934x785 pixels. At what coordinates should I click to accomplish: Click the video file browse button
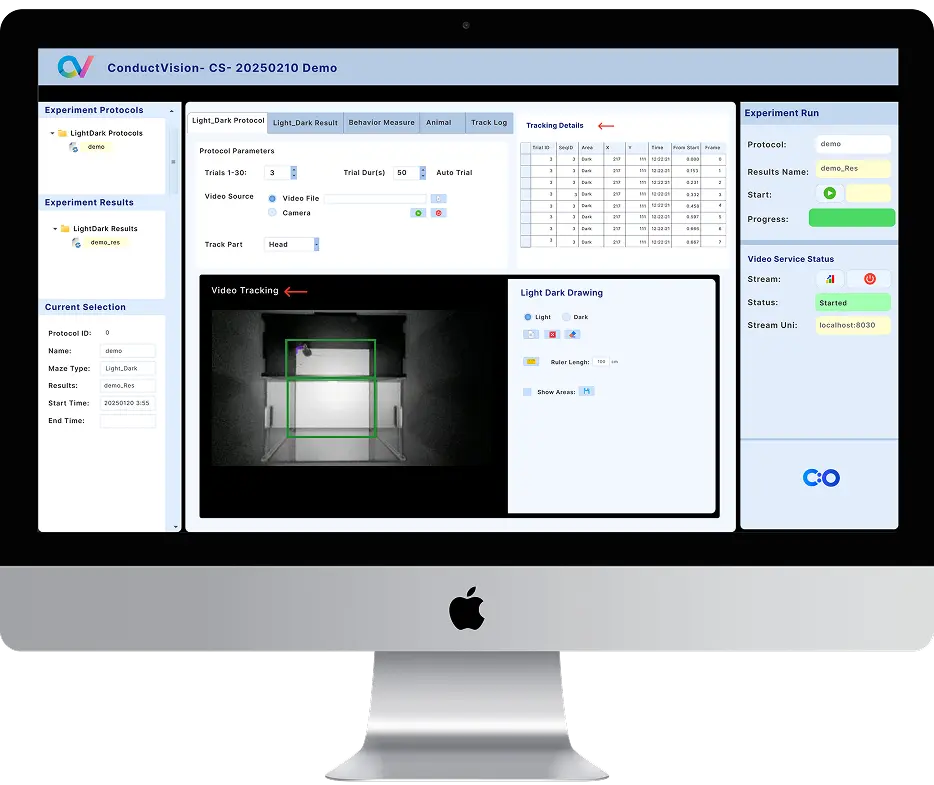coord(438,198)
